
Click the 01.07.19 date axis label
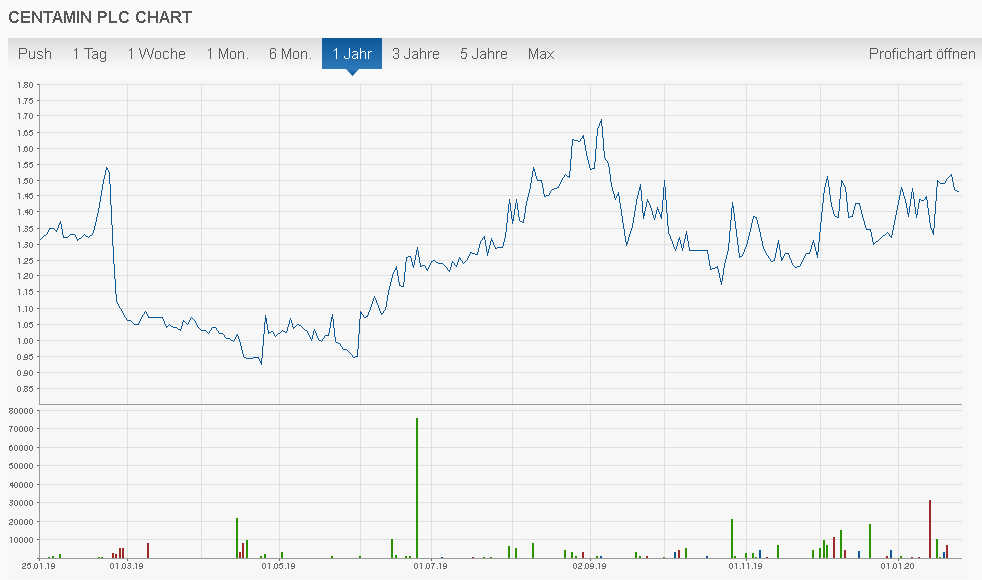pos(430,566)
